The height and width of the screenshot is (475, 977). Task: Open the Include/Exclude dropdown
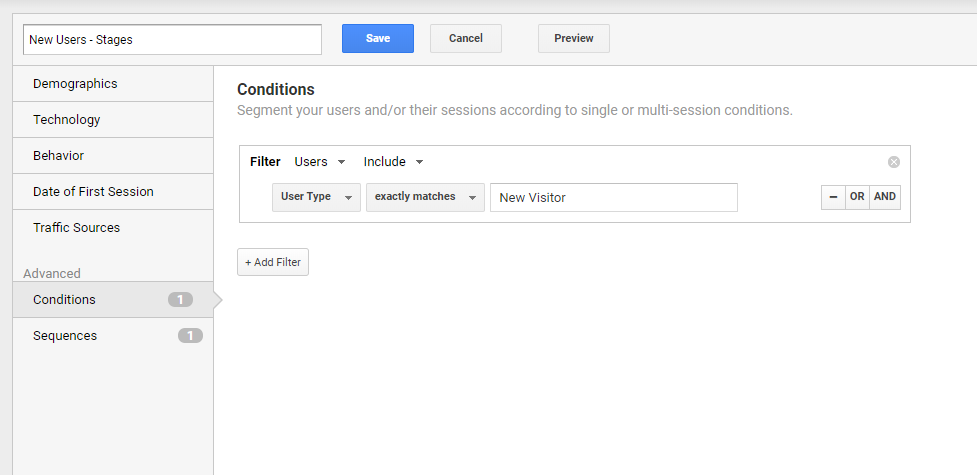[394, 162]
